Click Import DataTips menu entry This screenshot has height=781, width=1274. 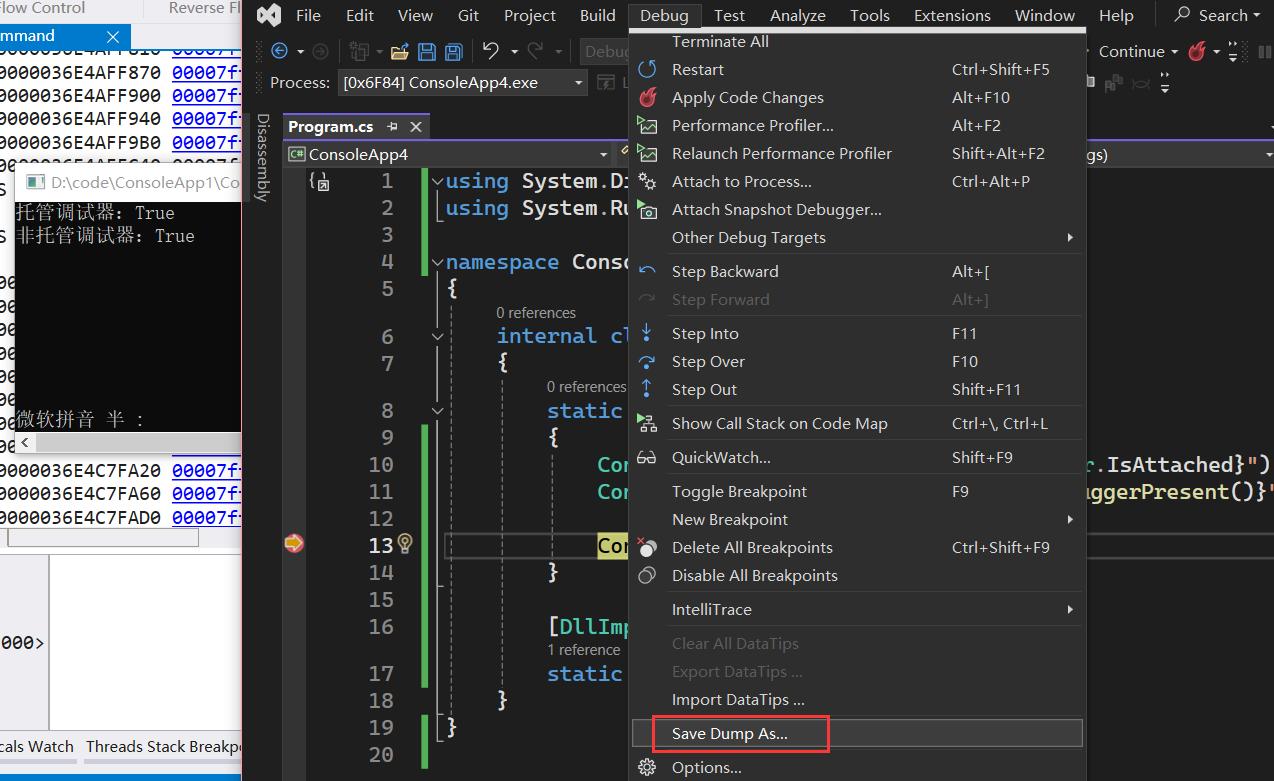[x=857, y=699]
